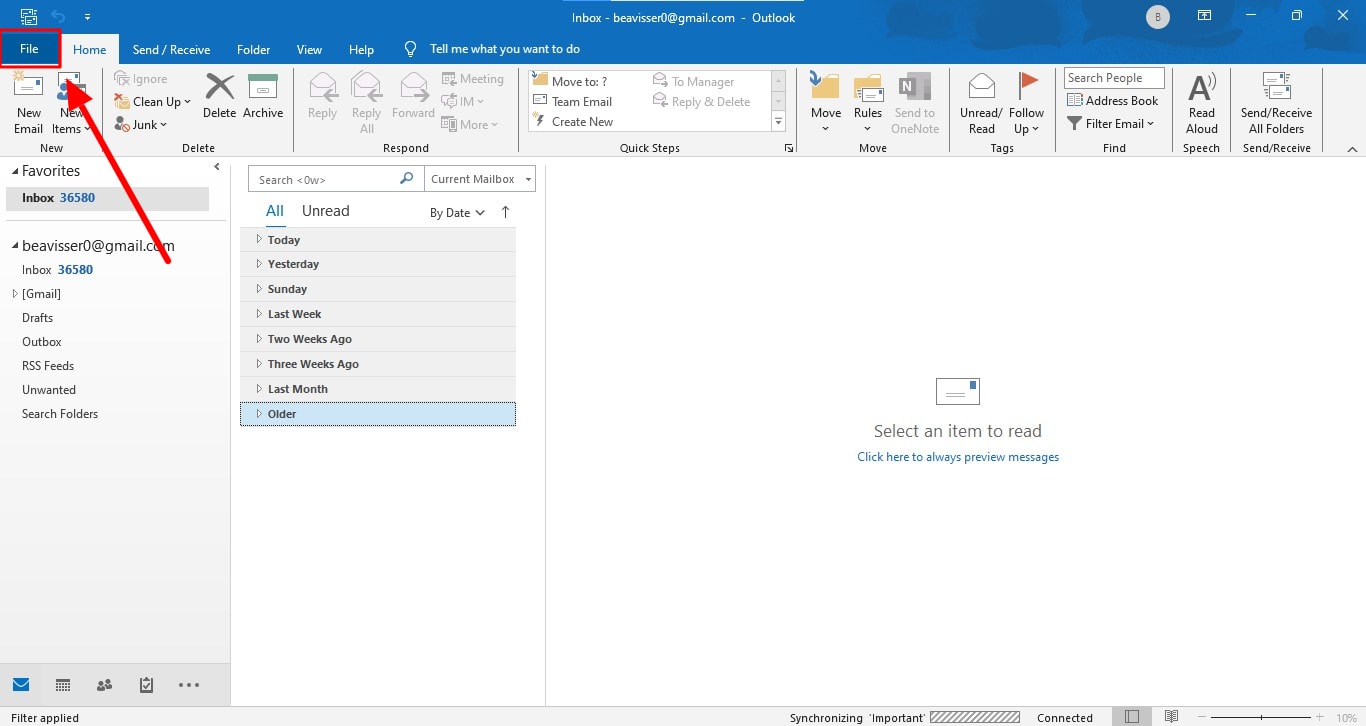Click the account avatar B
The width and height of the screenshot is (1366, 726).
tap(1158, 17)
